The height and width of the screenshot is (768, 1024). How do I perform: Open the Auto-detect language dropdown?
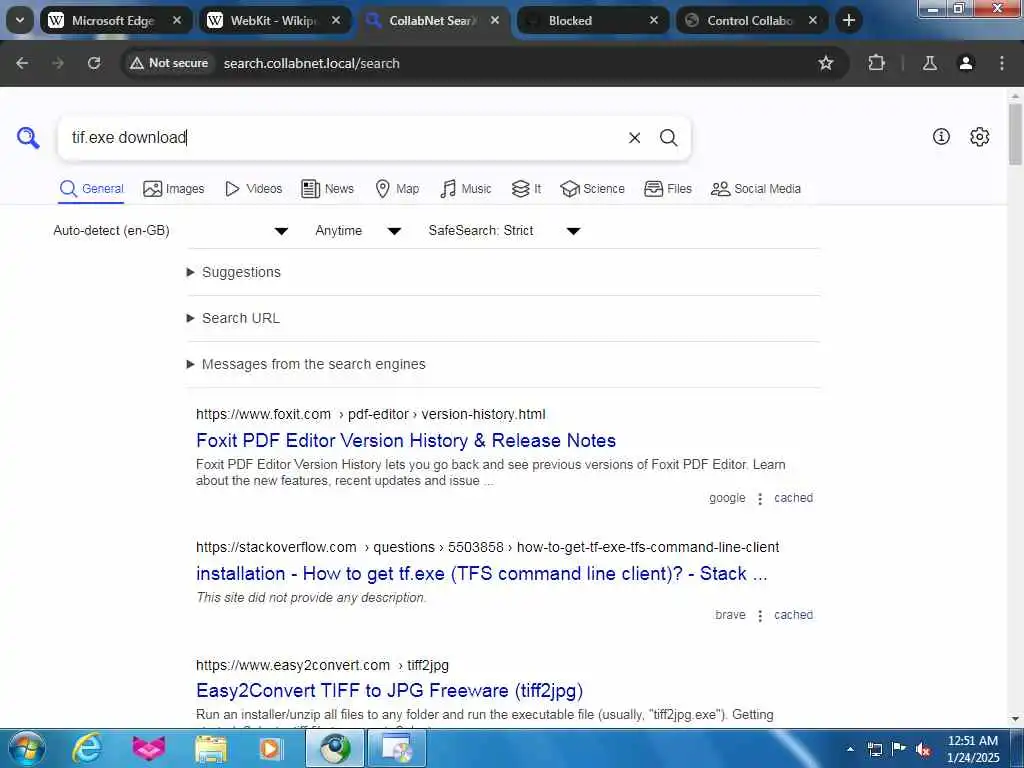[170, 231]
